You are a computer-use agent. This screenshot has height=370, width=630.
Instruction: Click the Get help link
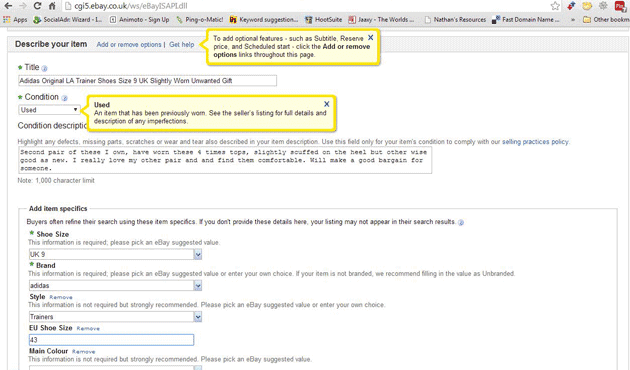(182, 45)
